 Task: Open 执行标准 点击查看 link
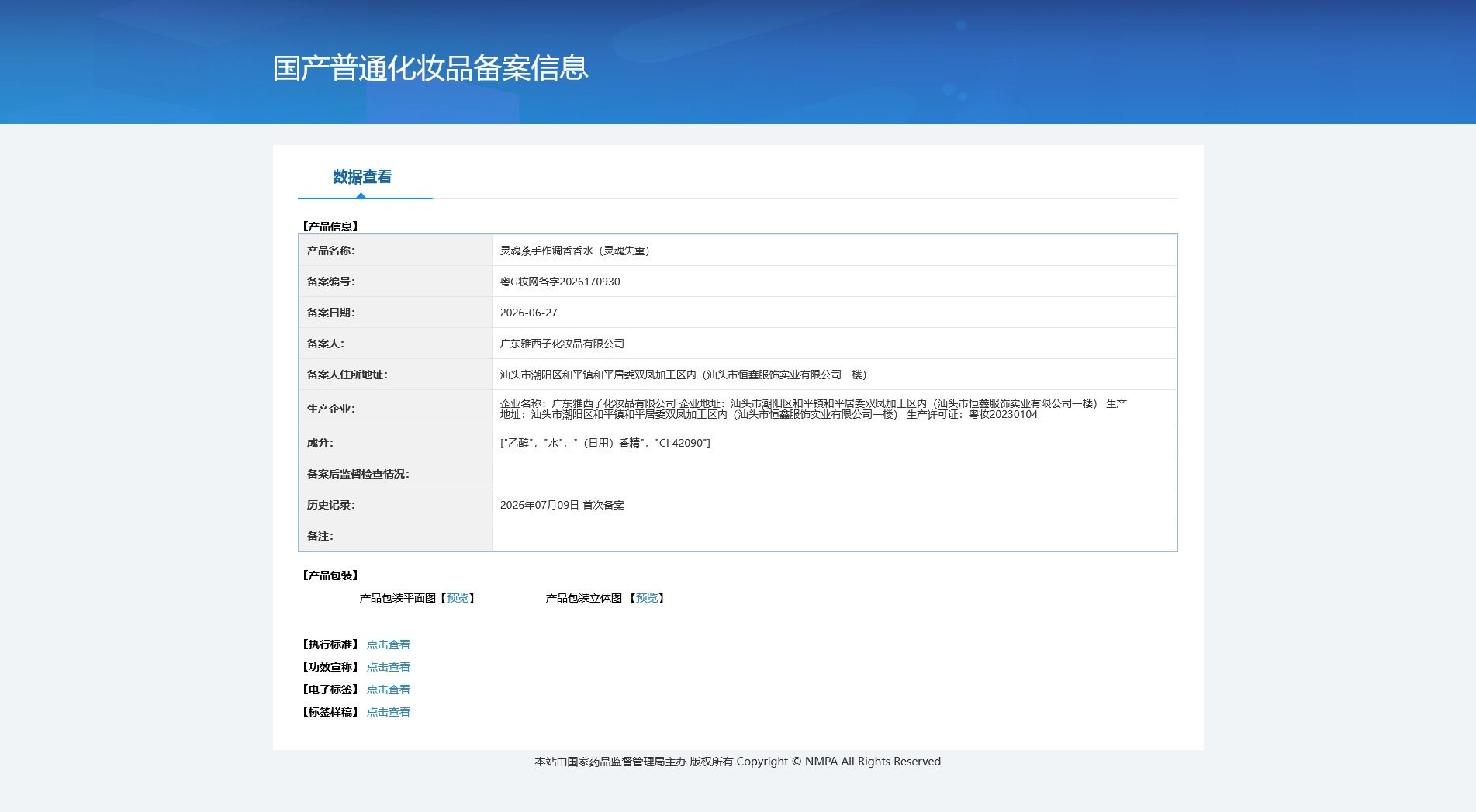[389, 644]
